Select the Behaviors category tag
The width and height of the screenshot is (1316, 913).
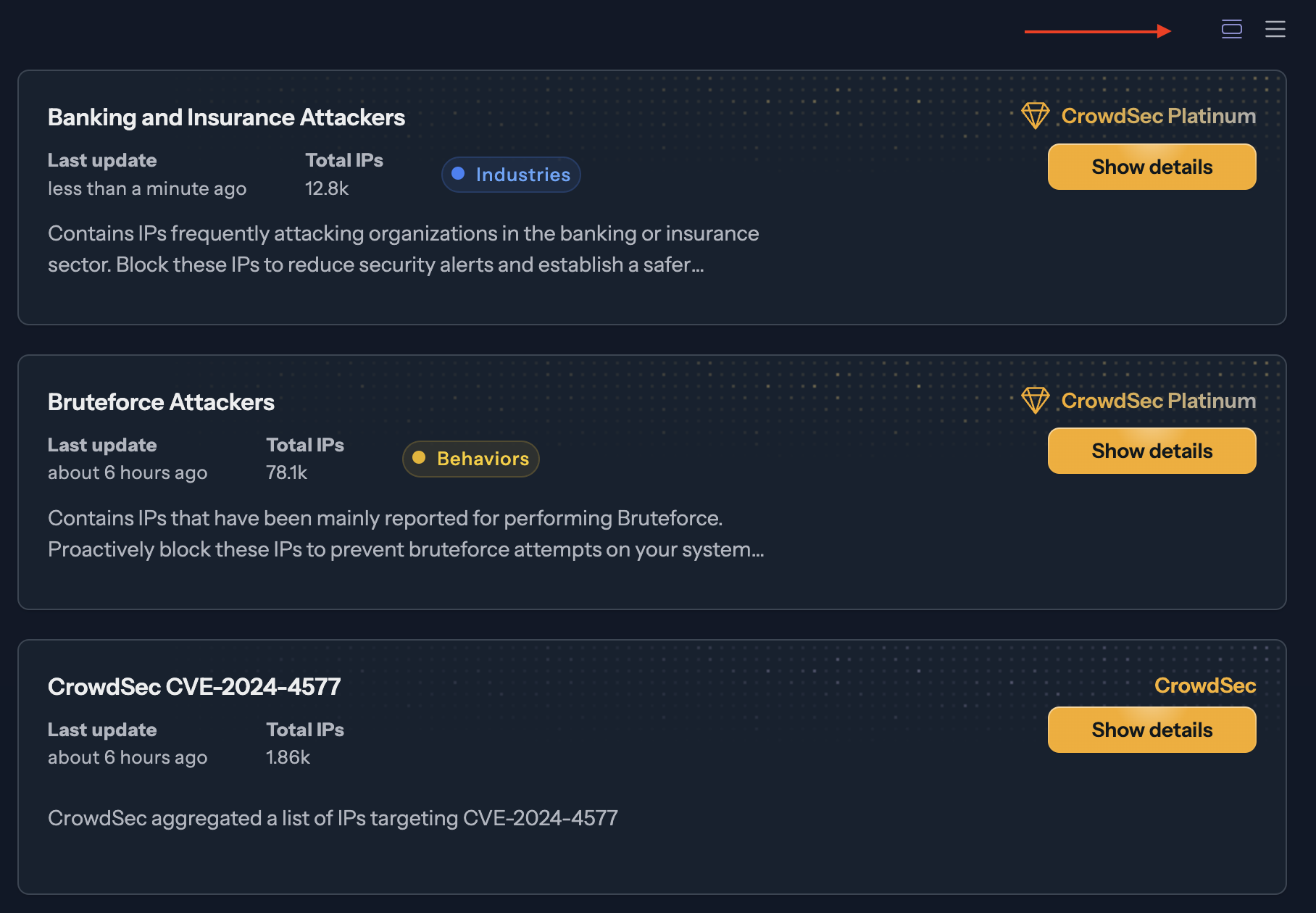coord(471,459)
